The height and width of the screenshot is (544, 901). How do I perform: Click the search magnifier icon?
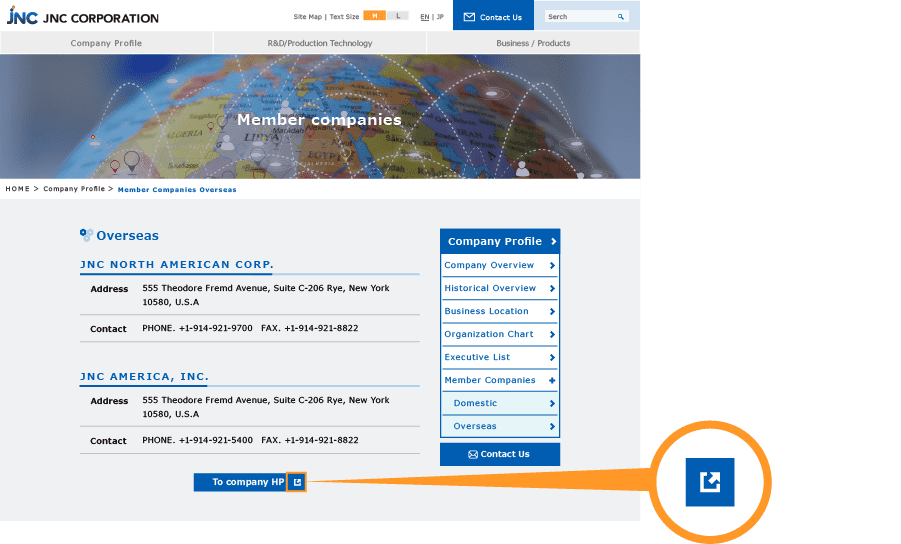click(x=621, y=17)
